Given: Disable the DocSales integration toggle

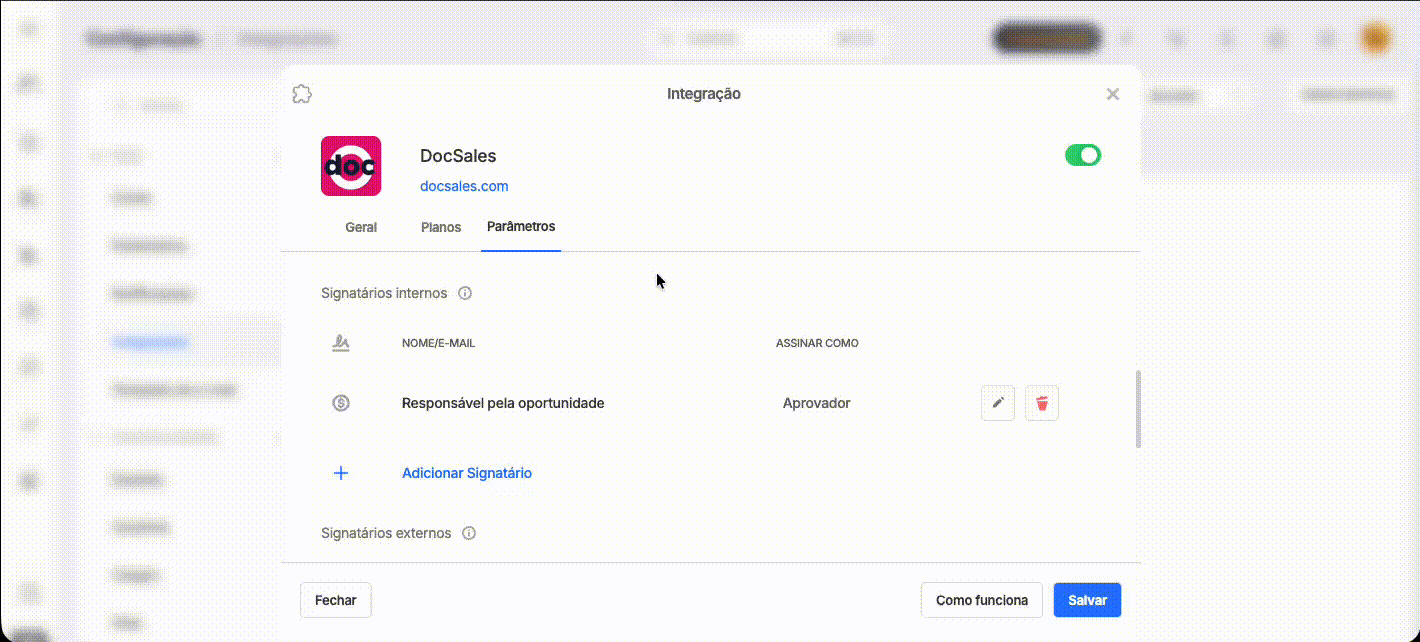Looking at the screenshot, I should (1083, 155).
